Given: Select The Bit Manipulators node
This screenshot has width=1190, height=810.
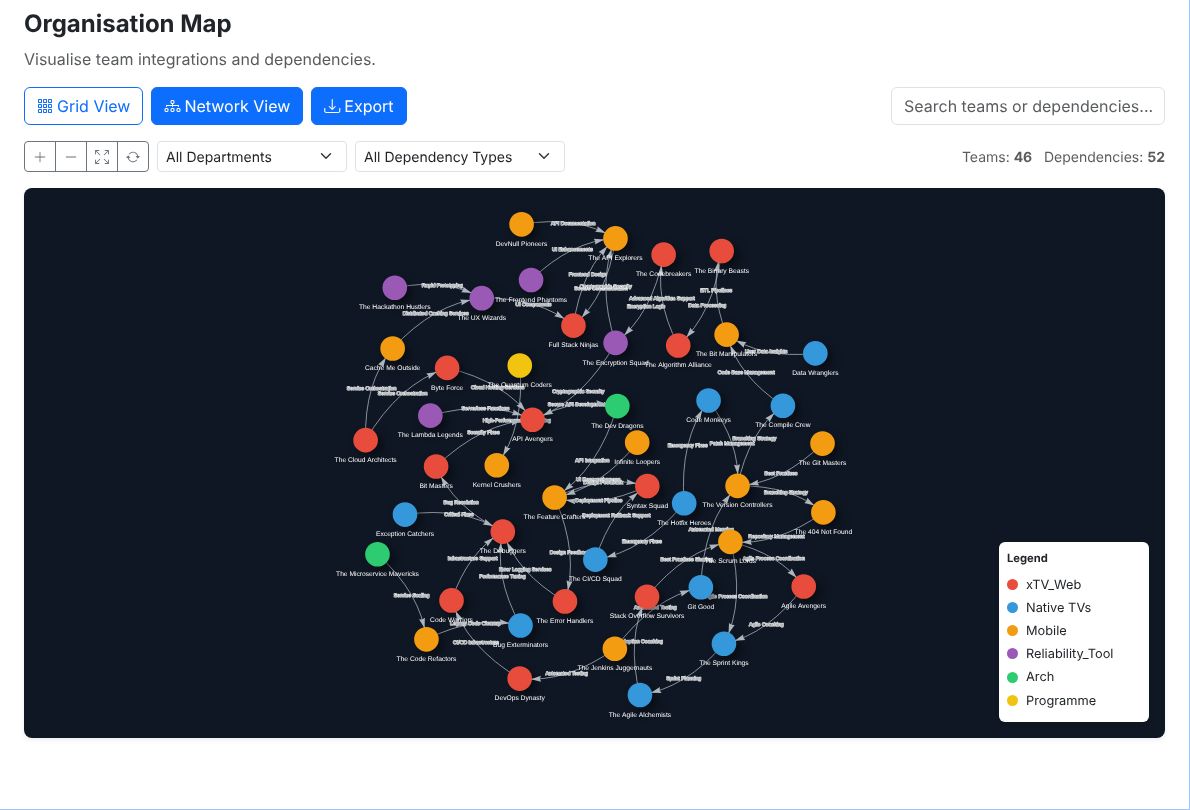Looking at the screenshot, I should [x=726, y=335].
